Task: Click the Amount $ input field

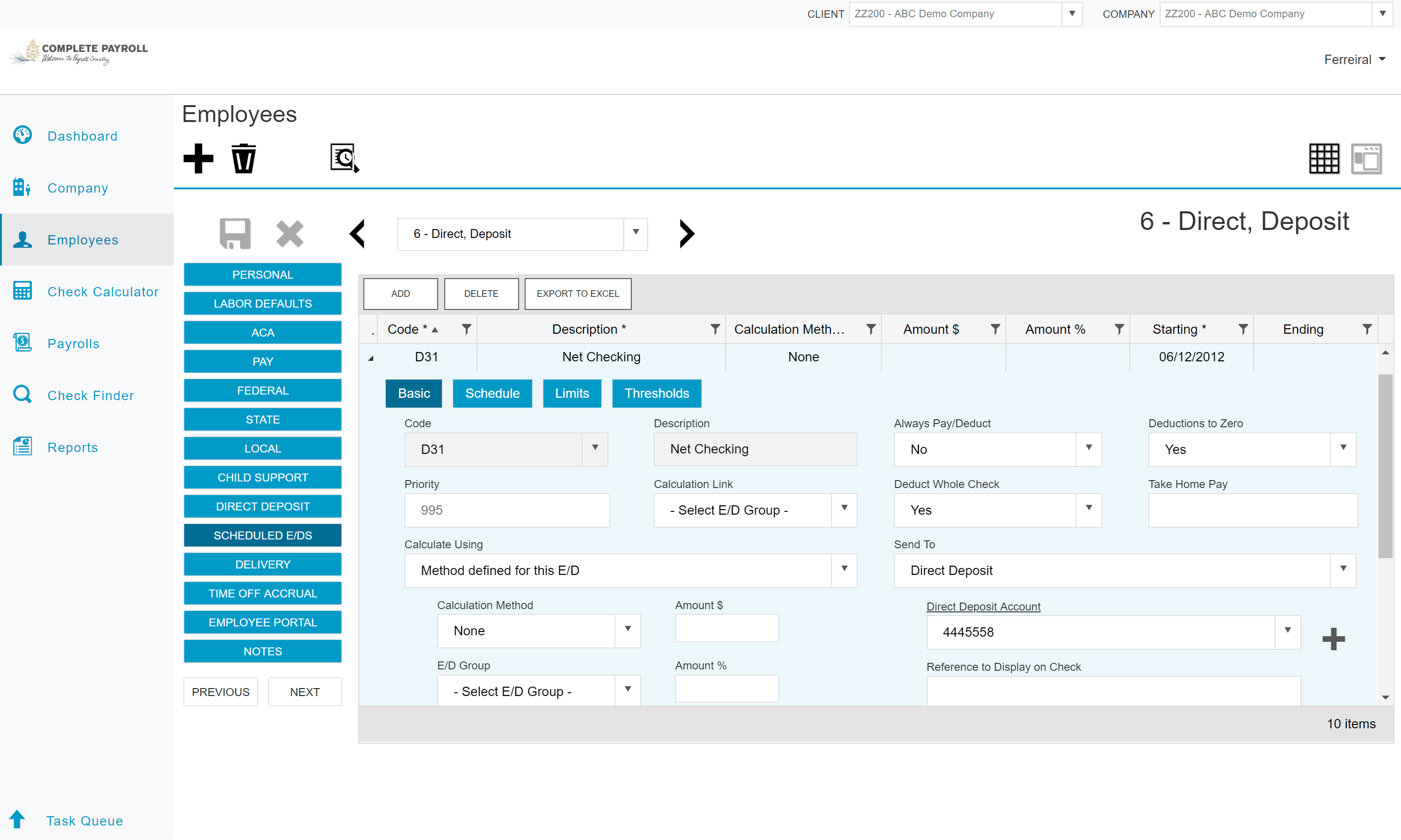Action: pyautogui.click(x=728, y=631)
